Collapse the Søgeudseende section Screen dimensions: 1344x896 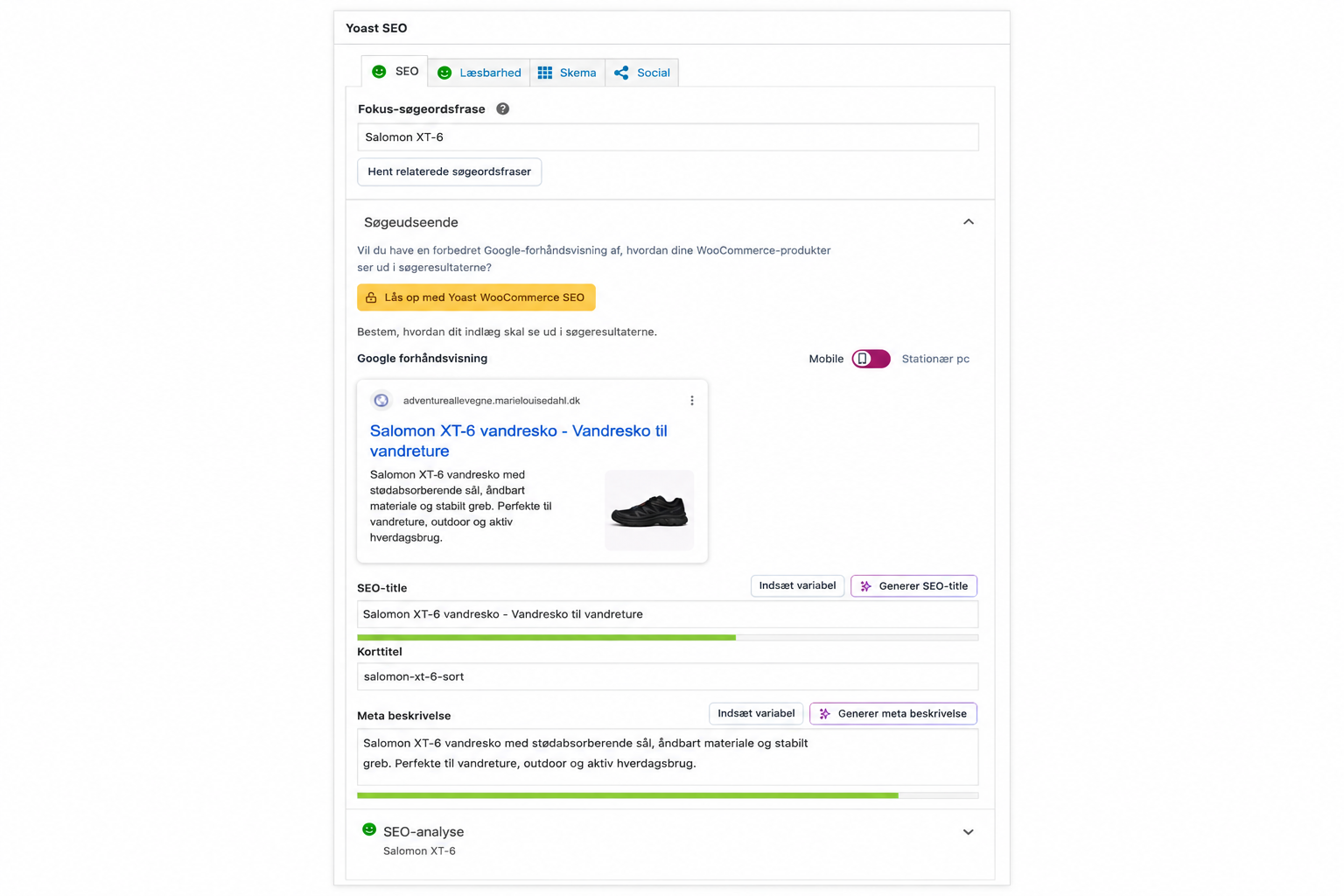click(x=969, y=222)
